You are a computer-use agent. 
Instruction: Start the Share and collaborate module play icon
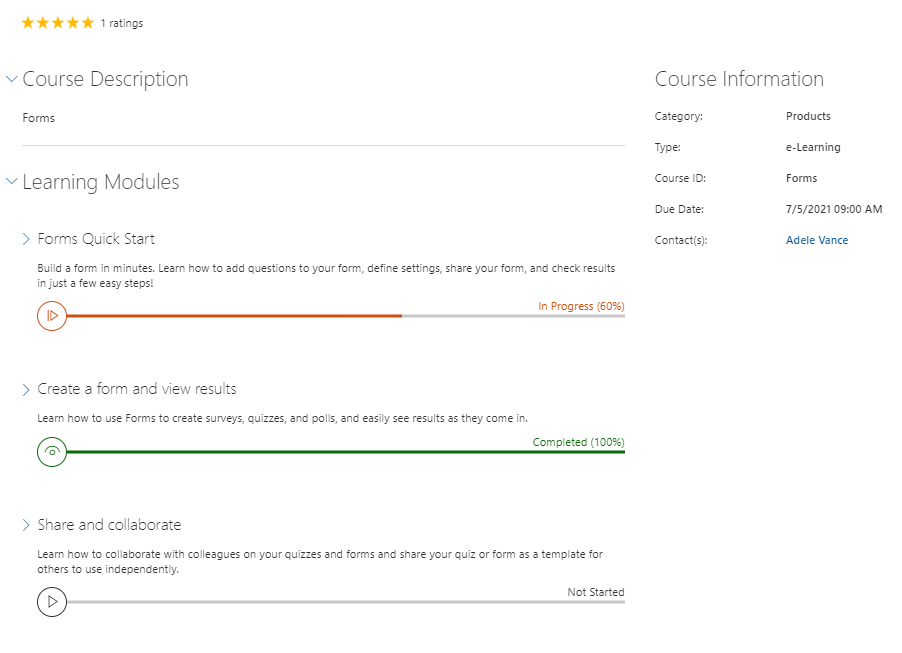pos(51,601)
